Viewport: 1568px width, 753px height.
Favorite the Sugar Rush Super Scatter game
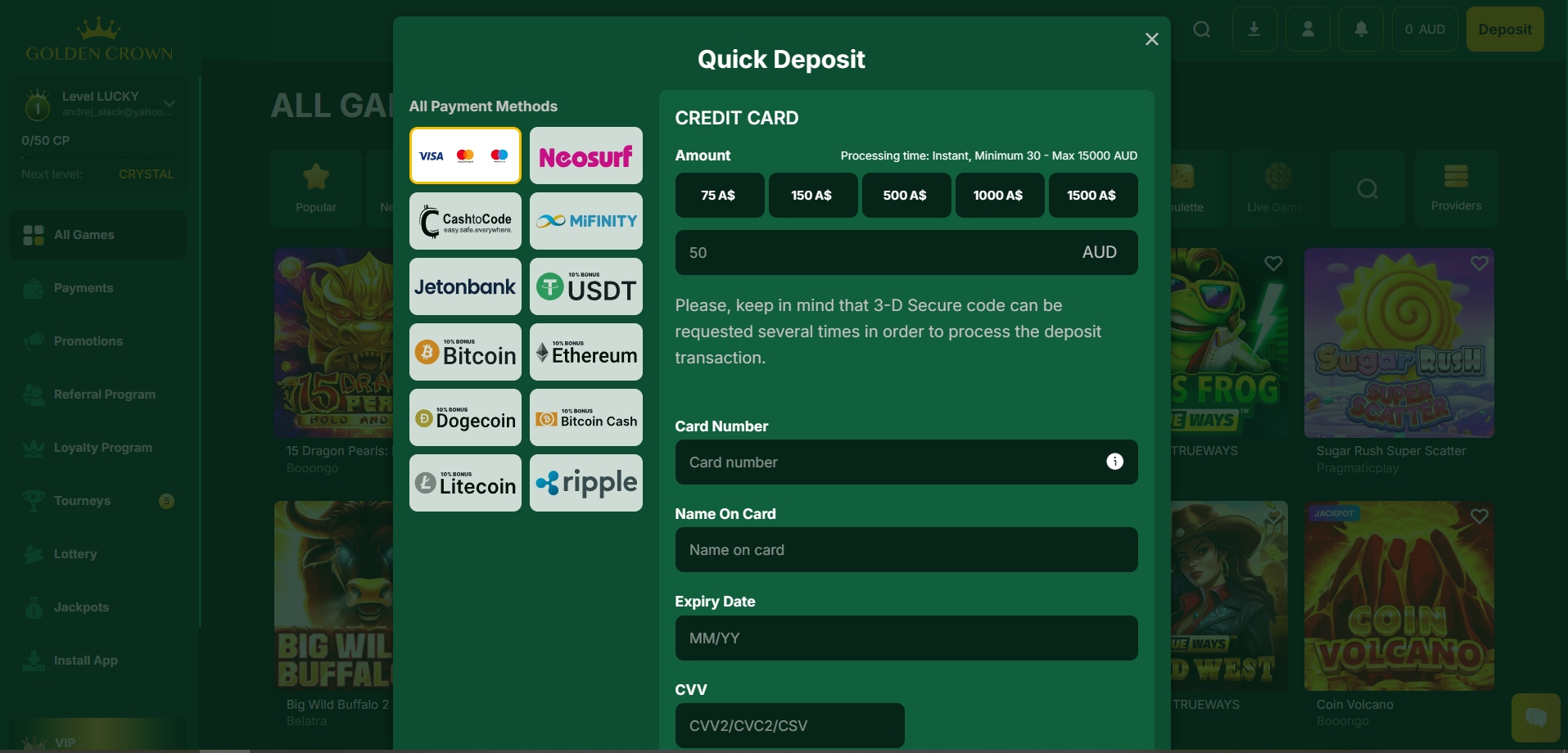pyautogui.click(x=1480, y=263)
